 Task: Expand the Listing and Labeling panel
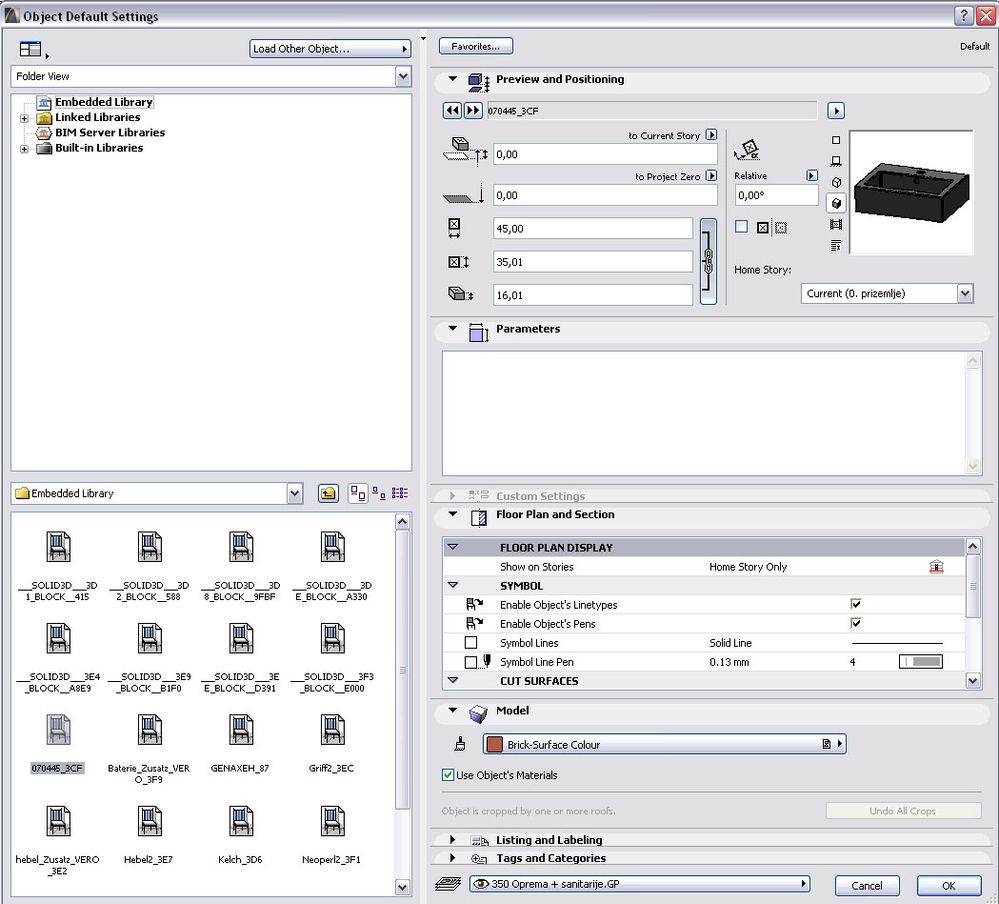tap(453, 840)
